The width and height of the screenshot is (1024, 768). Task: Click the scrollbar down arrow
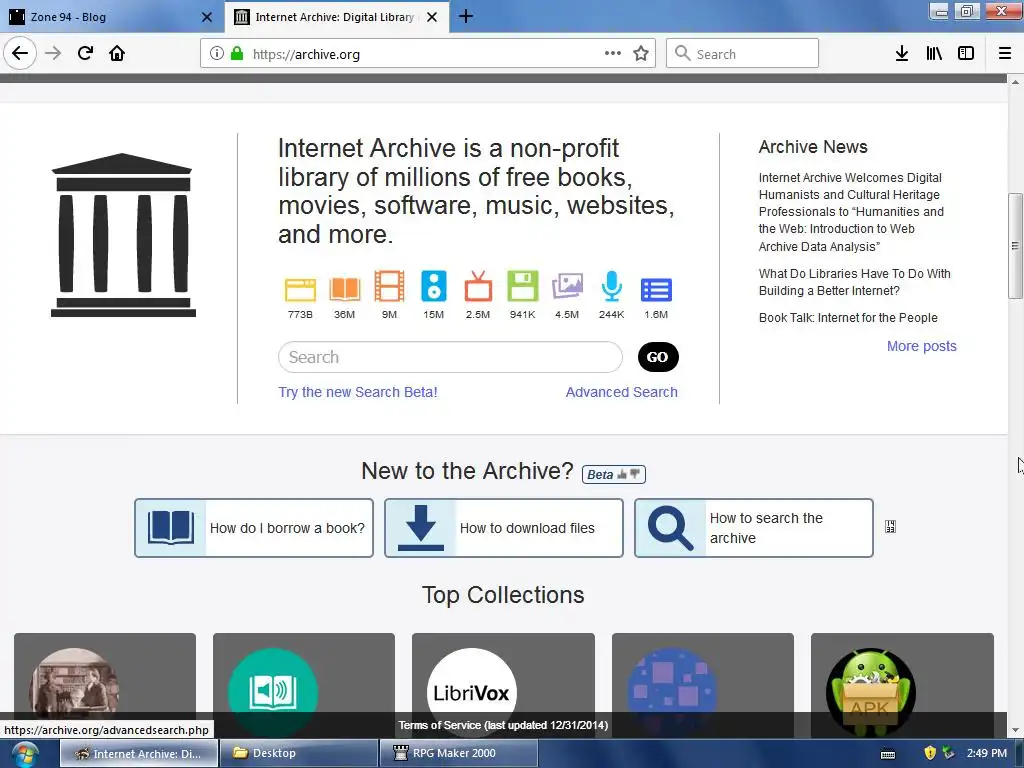click(x=1015, y=730)
